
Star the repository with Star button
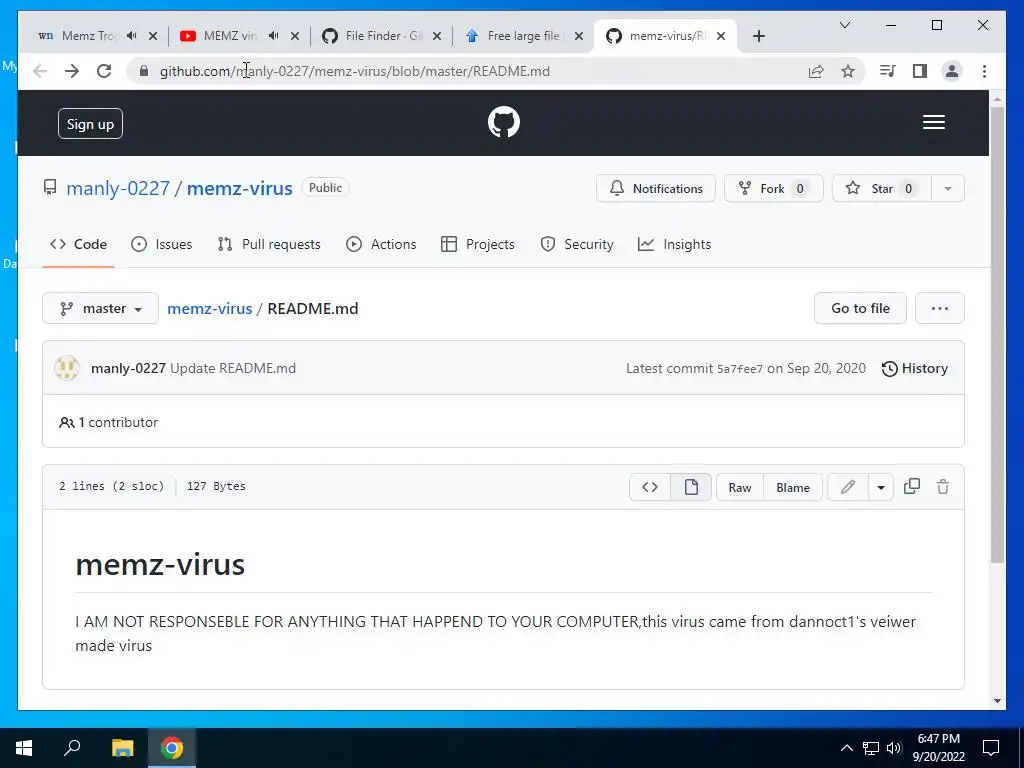tap(882, 188)
